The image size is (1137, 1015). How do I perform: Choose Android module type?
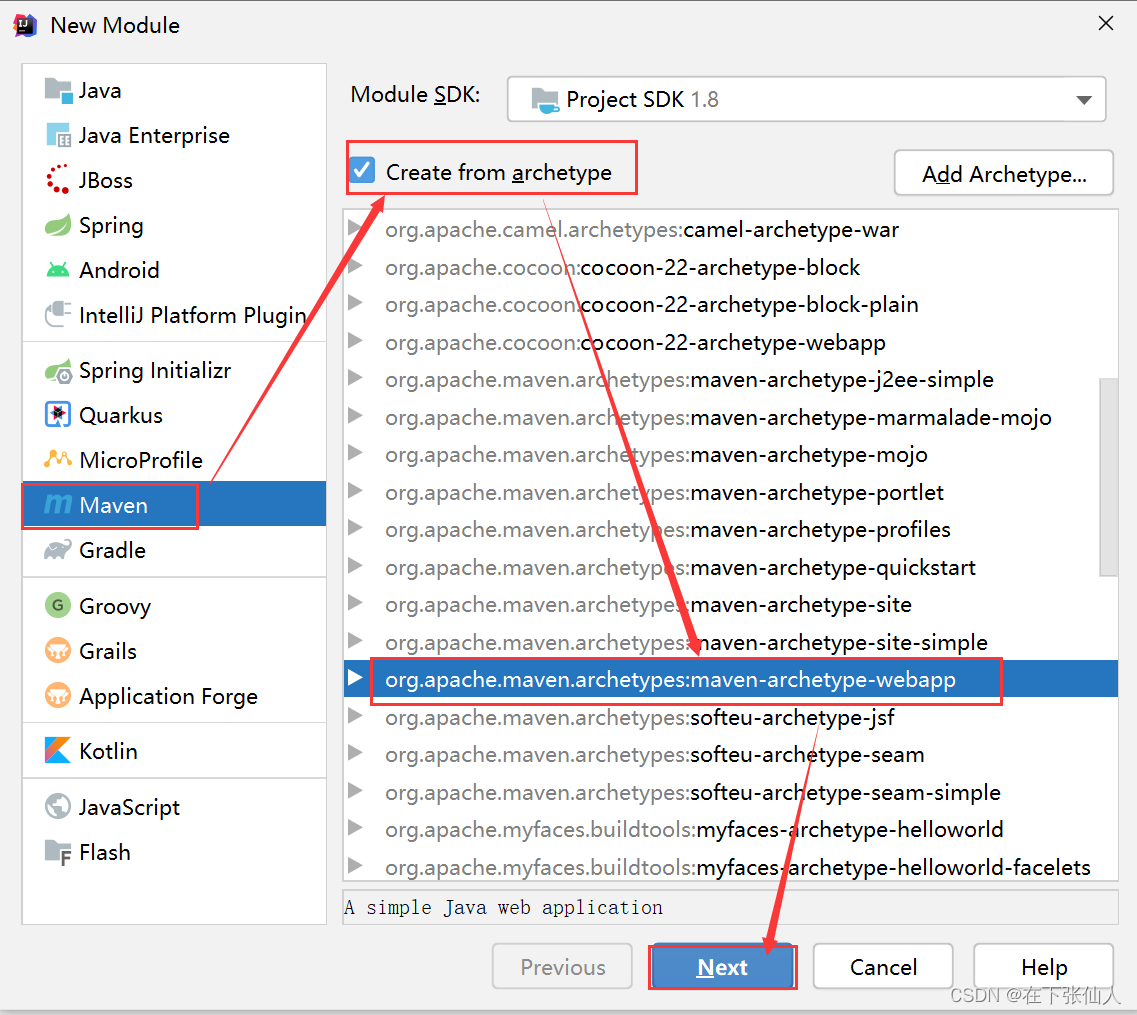pyautogui.click(x=174, y=270)
